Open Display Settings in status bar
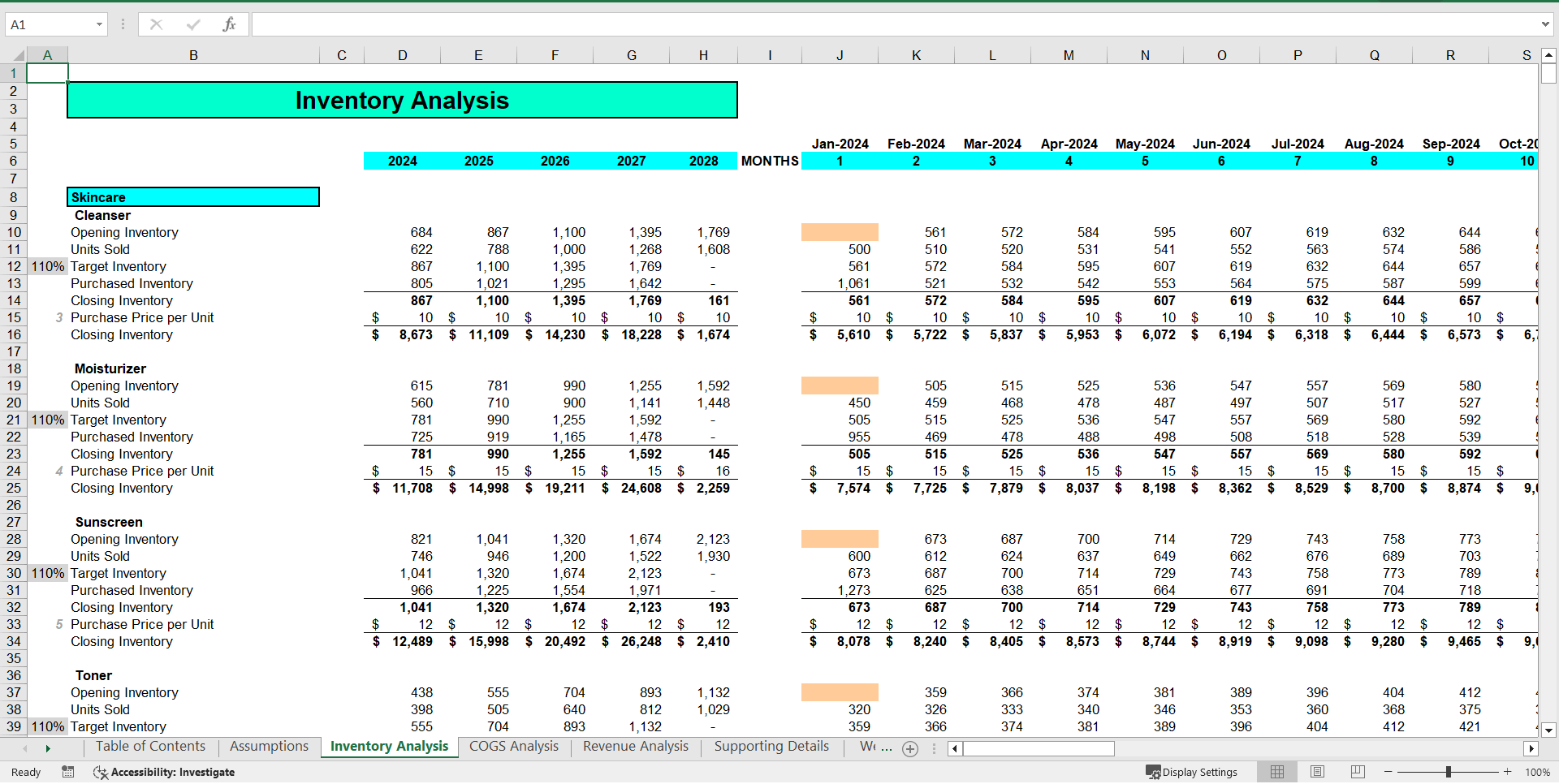Viewport: 1559px width, 784px height. click(x=1191, y=772)
